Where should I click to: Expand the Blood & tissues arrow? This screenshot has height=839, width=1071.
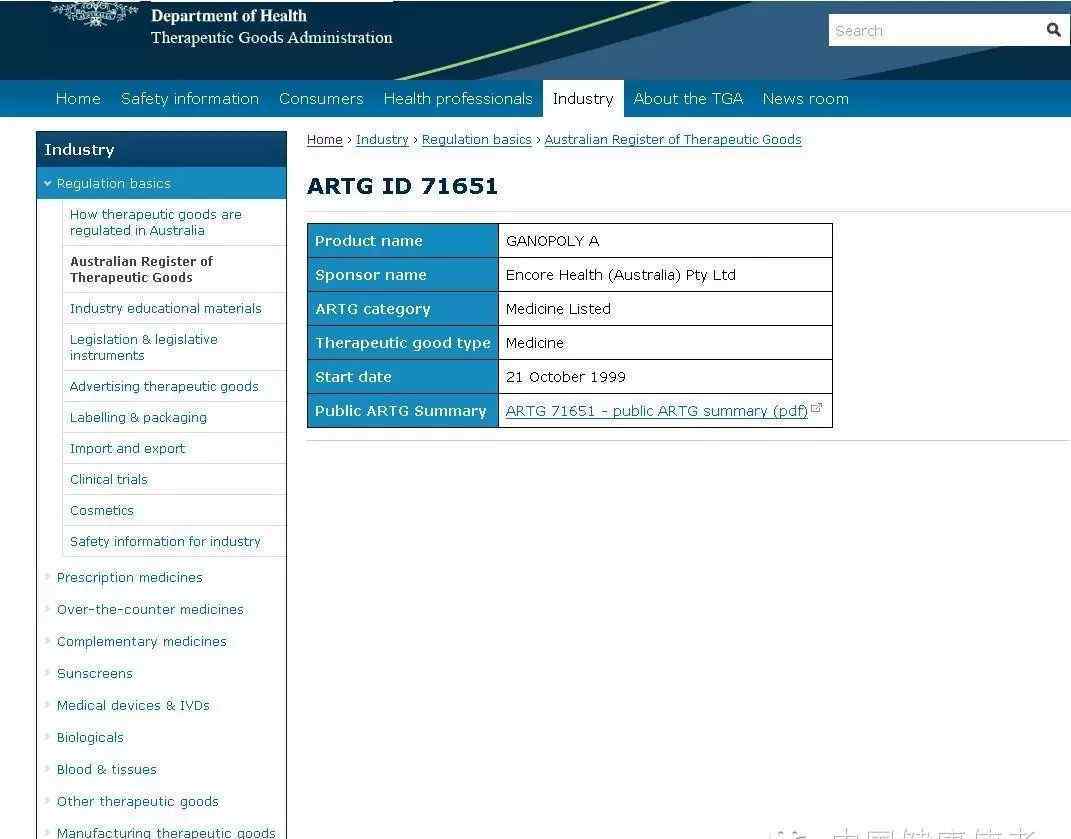47,769
